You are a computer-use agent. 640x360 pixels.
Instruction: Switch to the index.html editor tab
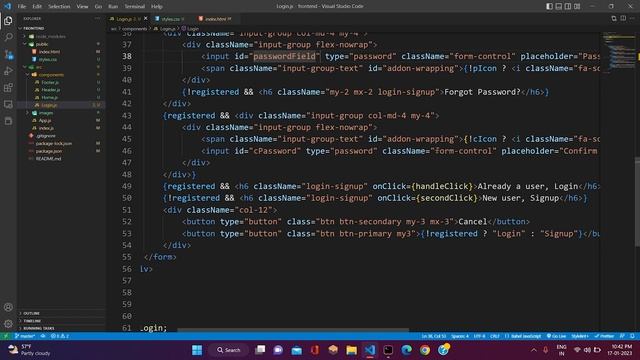216,19
